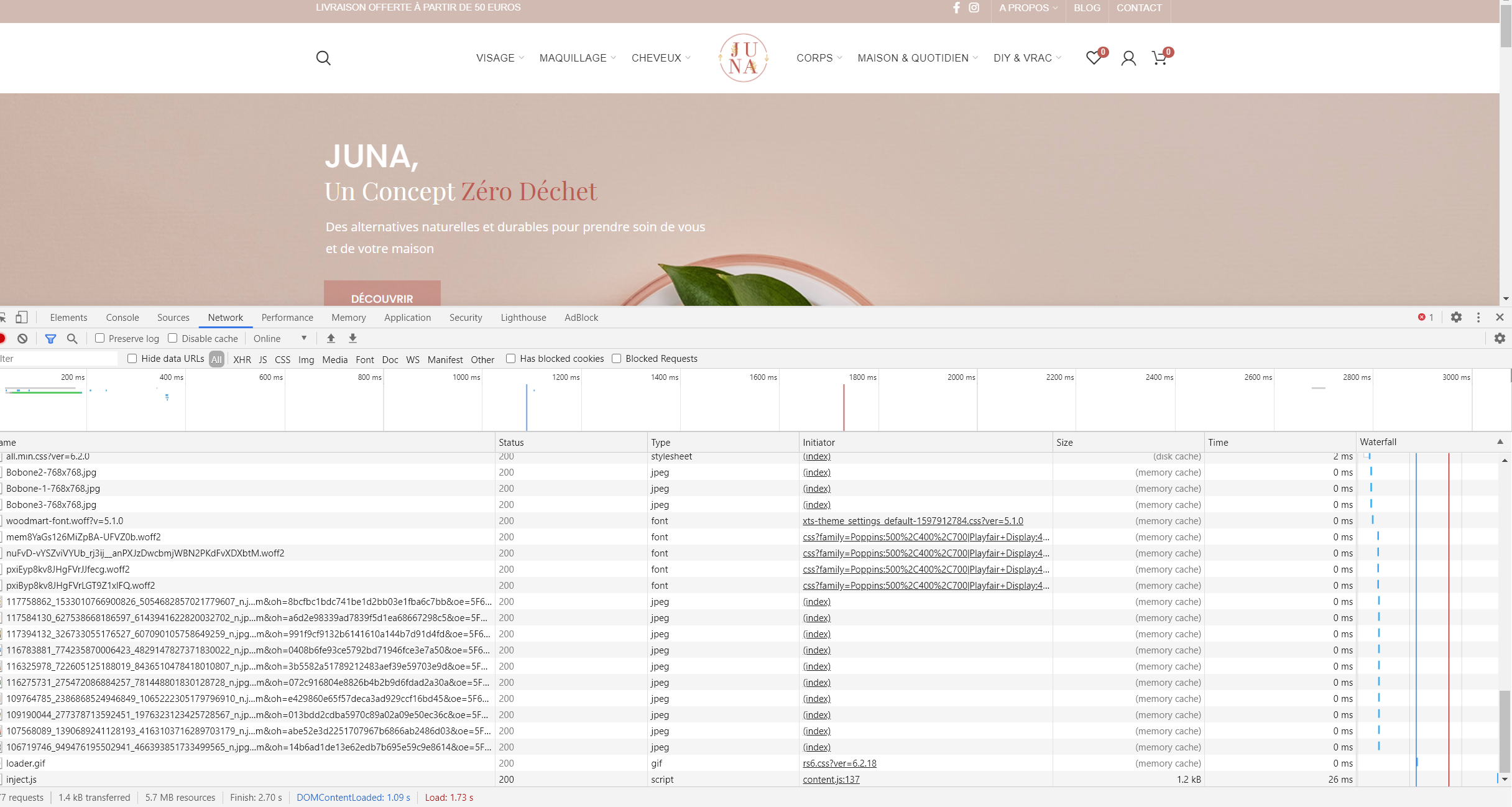The width and height of the screenshot is (1512, 807).
Task: Toggle the device toolbar icon
Action: [22, 317]
